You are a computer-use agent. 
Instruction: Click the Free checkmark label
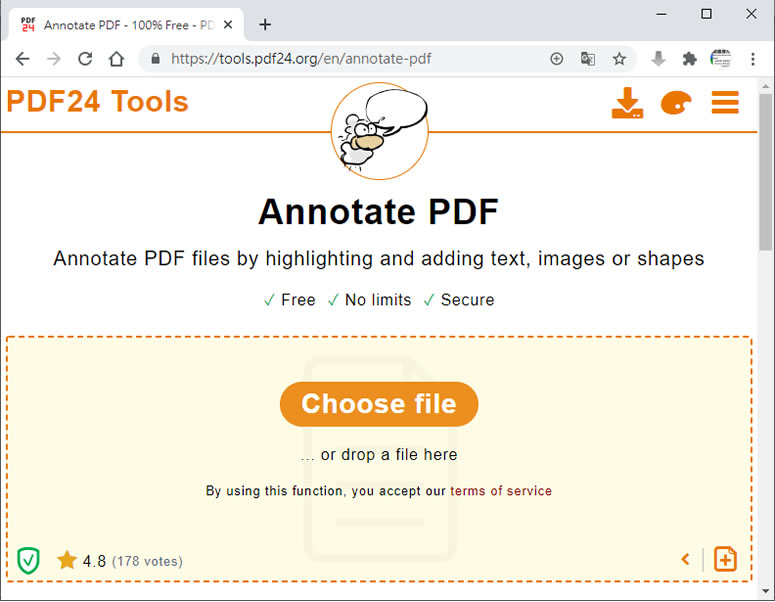(x=290, y=300)
